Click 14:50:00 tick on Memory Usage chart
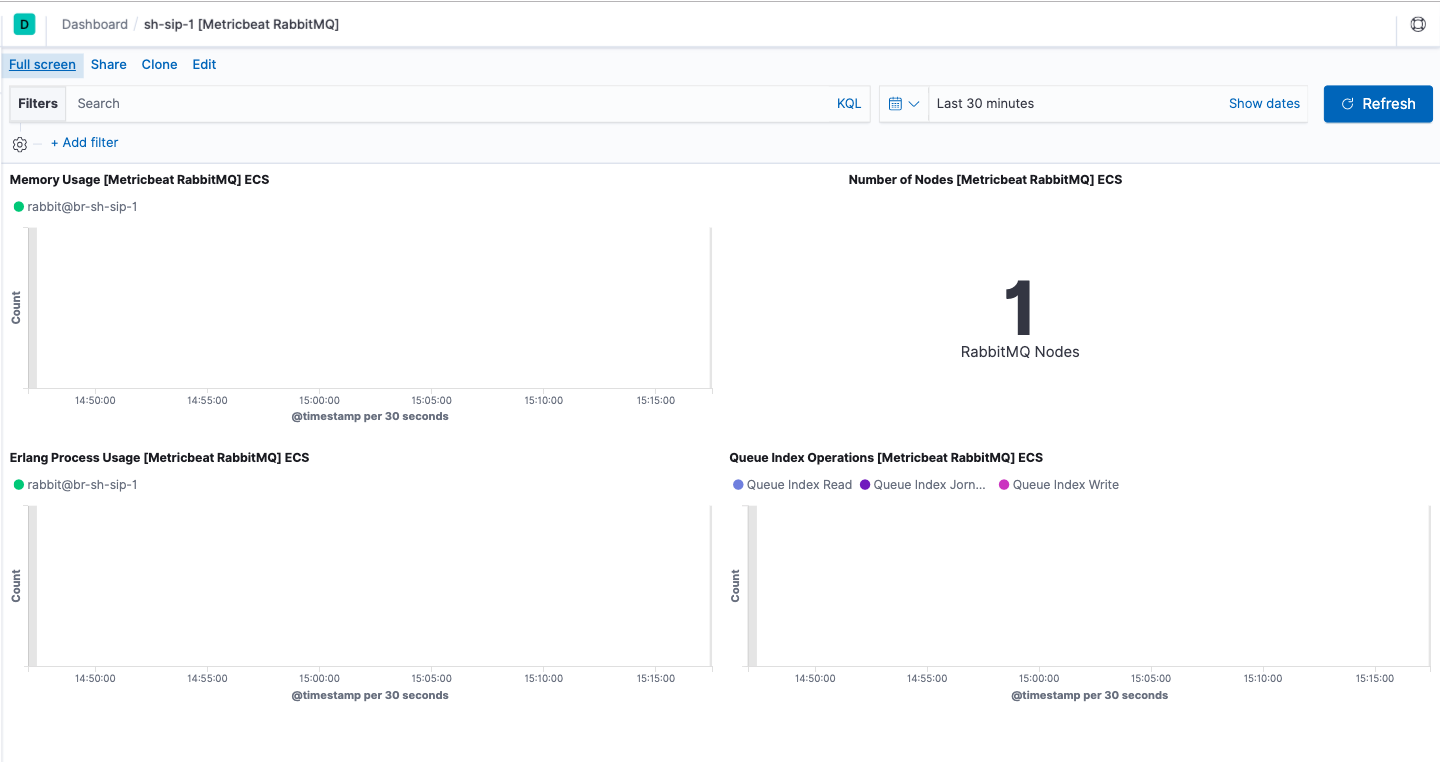 point(95,400)
